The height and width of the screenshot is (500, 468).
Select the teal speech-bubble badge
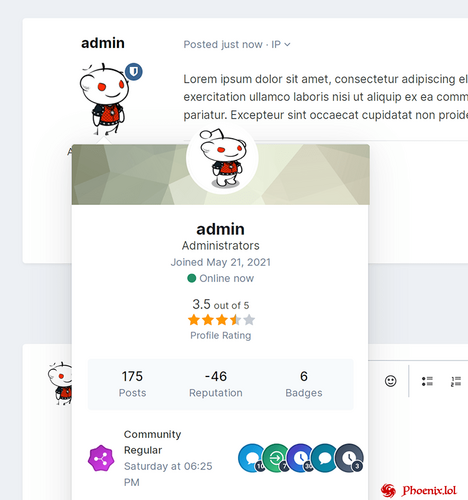[x=325, y=458]
